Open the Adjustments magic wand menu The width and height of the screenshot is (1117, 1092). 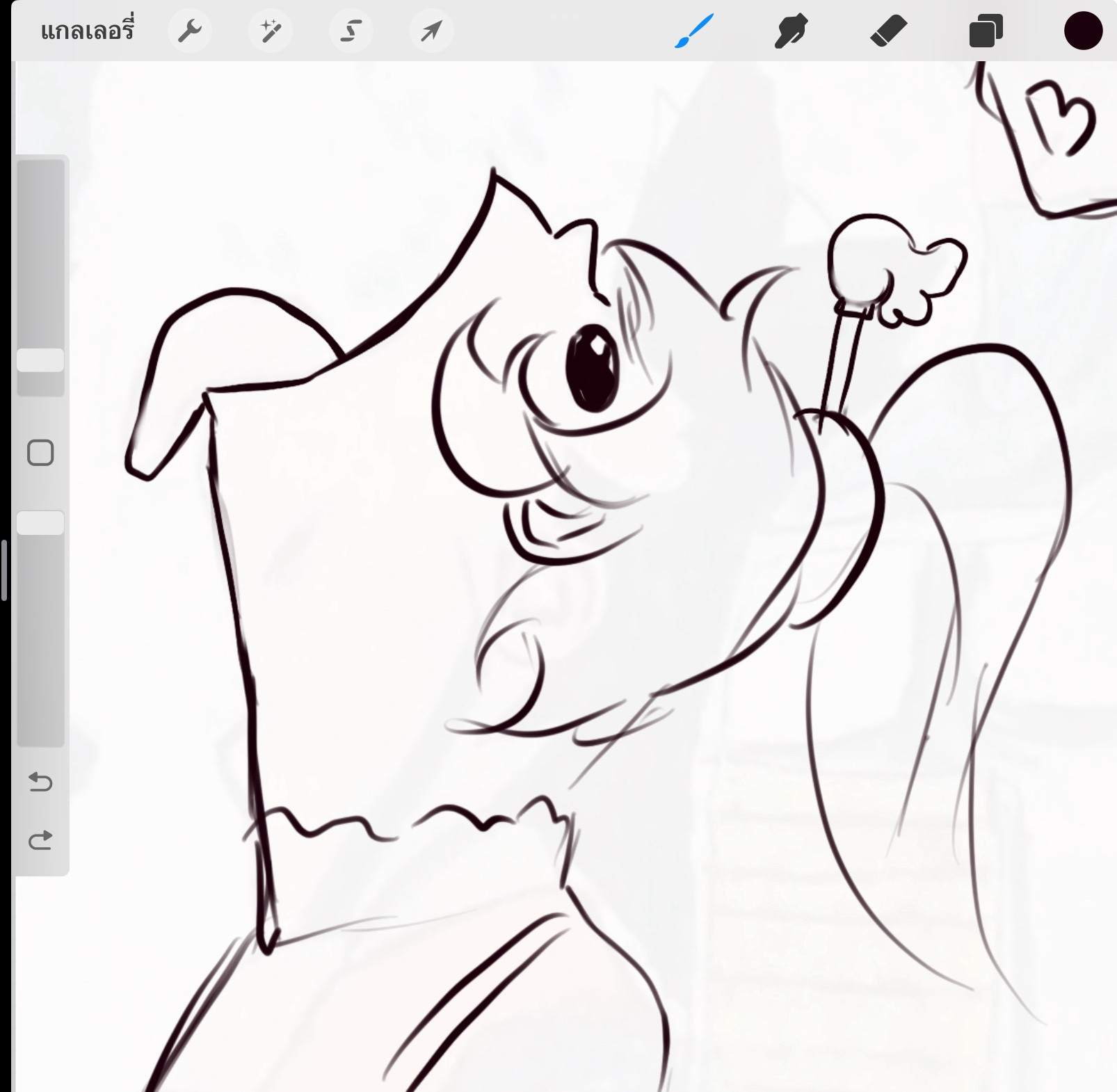click(x=271, y=31)
